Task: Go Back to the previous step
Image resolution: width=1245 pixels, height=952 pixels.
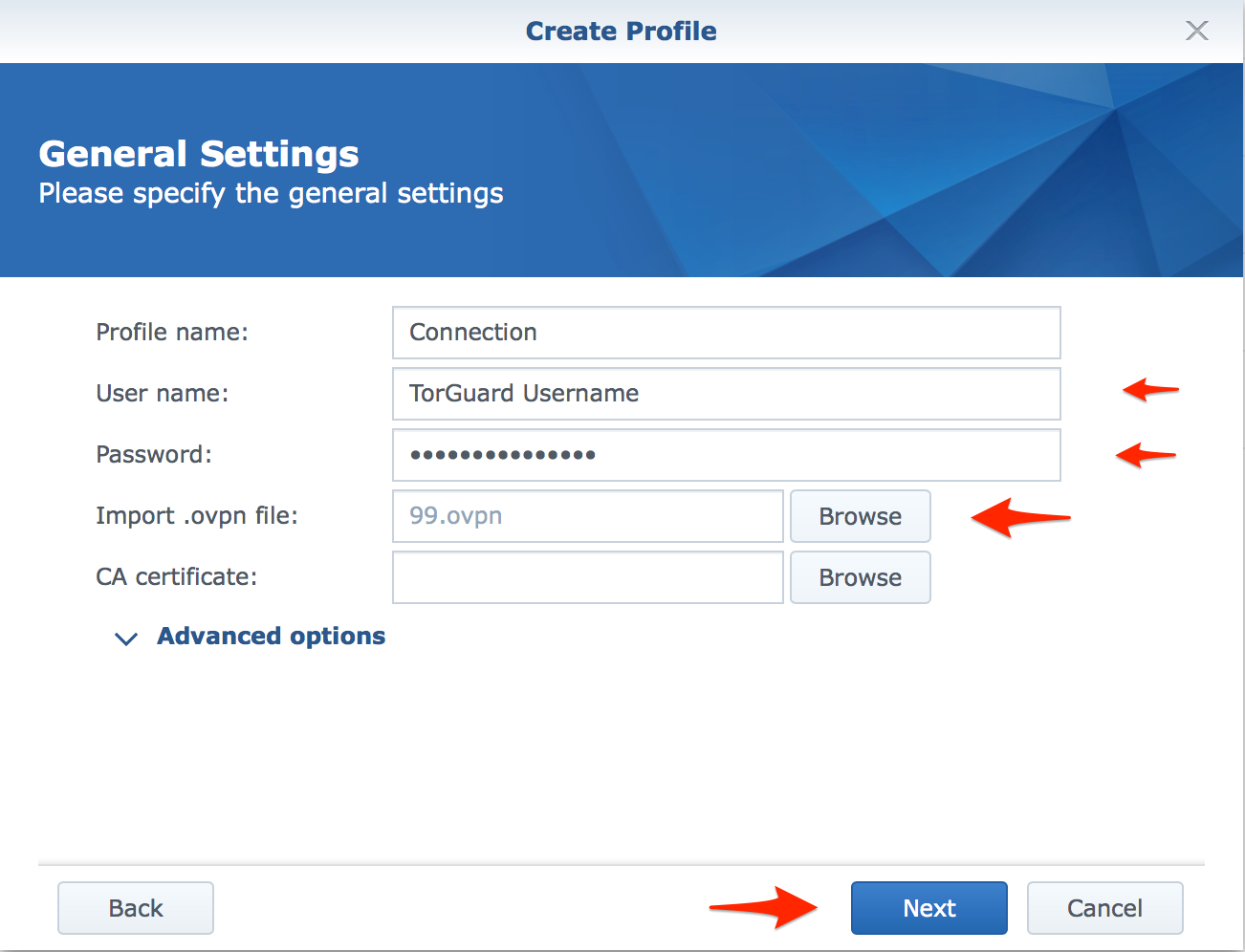Action: pyautogui.click(x=136, y=908)
